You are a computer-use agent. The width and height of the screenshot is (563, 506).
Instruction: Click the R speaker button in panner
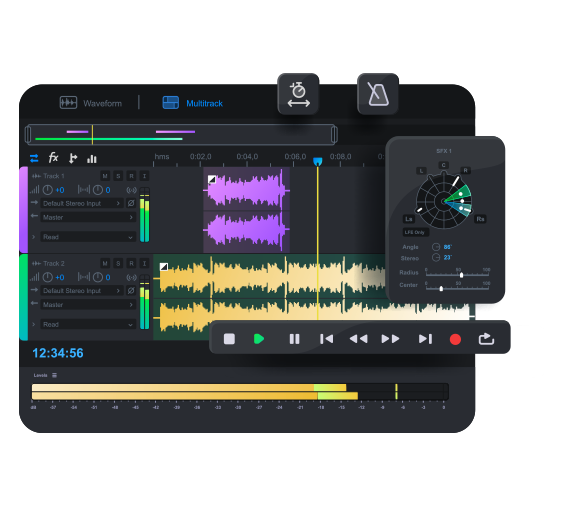click(465, 171)
